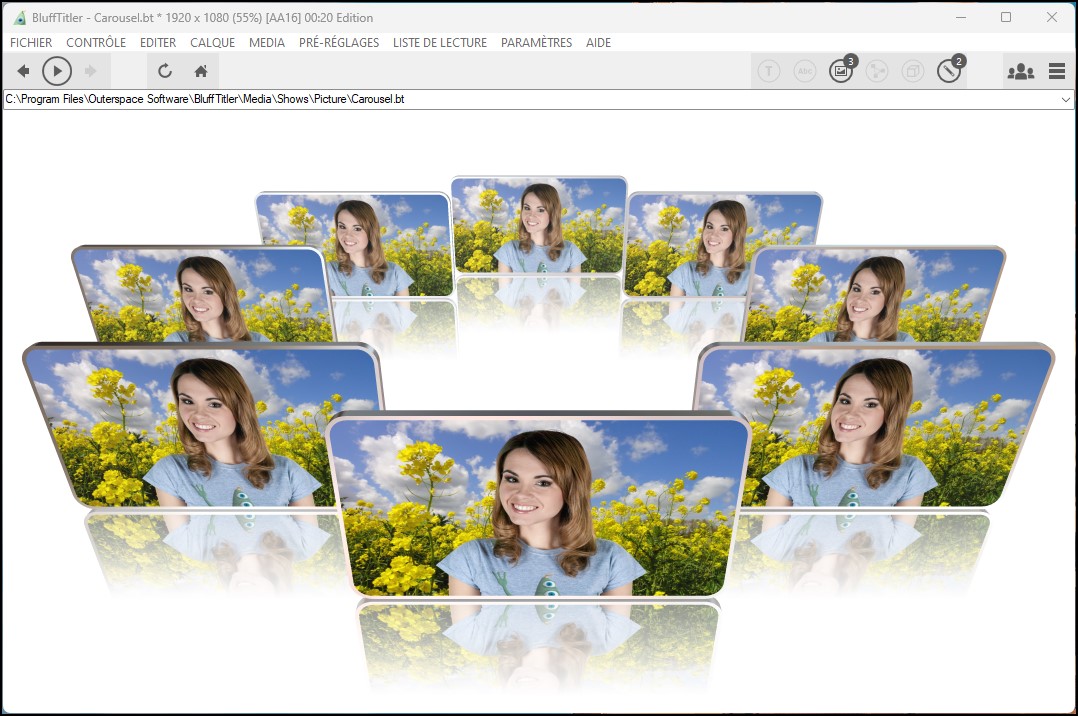Open the tool layers icon with badge 2
Screen dimensions: 1078x716
pyautogui.click(x=949, y=71)
